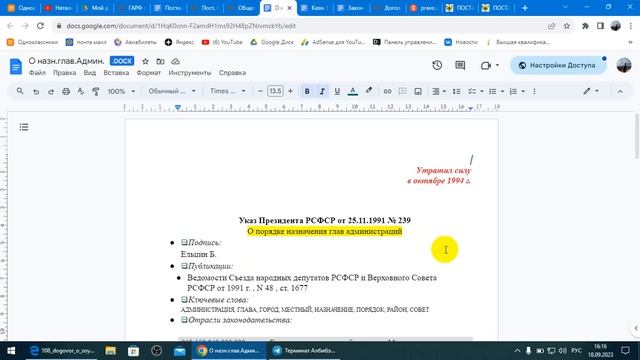
Task: Activate the paint format tool
Action: coord(96,91)
